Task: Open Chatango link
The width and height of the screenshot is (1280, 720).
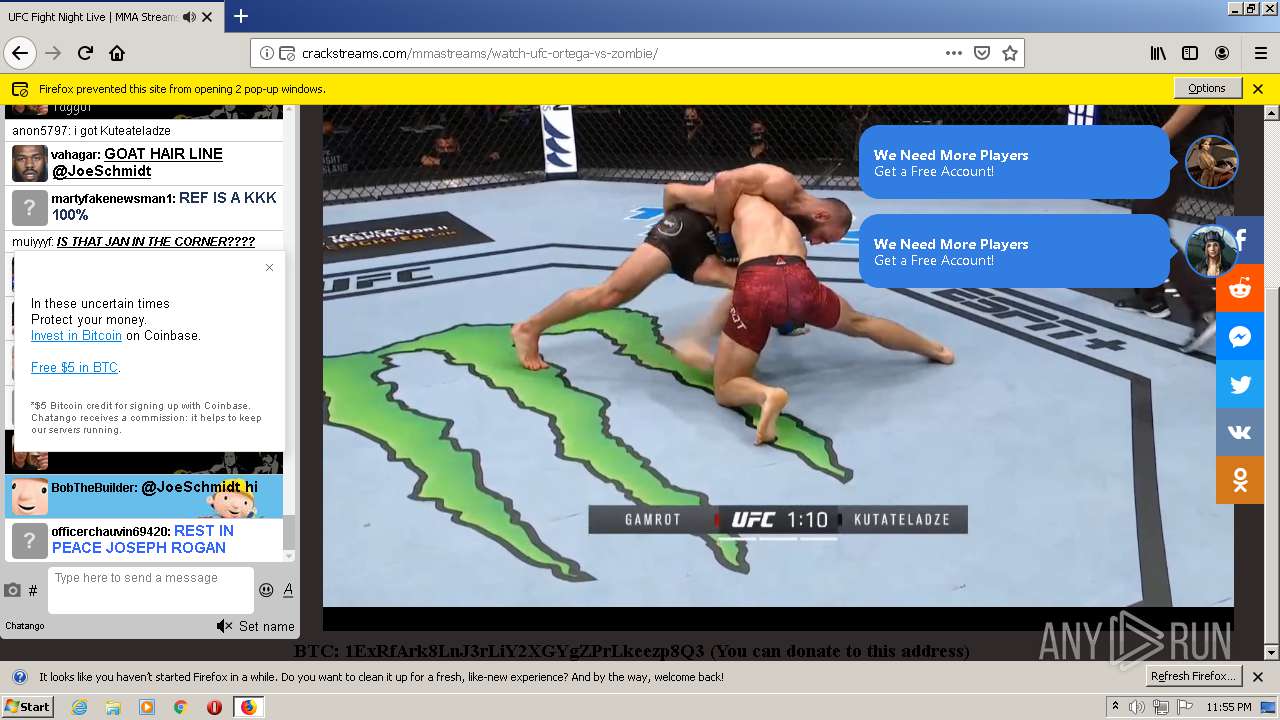Action: pyautogui.click(x=25, y=626)
